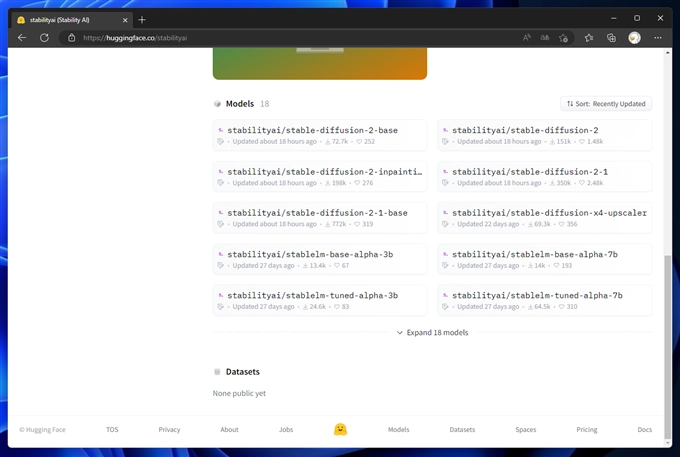Click the Docs footer link
Screen dimensions: 680x457
644,429
